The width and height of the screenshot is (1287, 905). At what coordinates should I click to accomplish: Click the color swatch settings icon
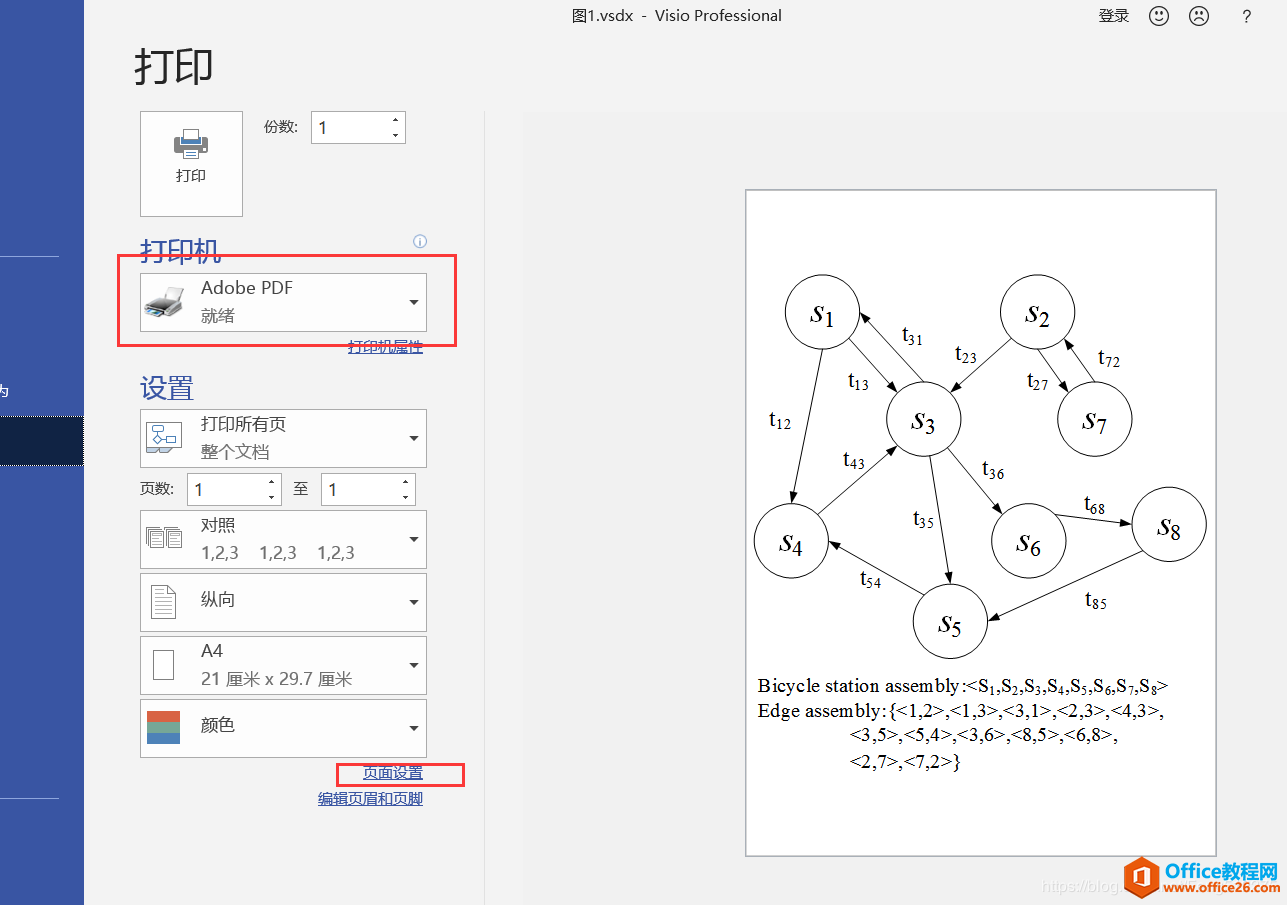tap(163, 727)
